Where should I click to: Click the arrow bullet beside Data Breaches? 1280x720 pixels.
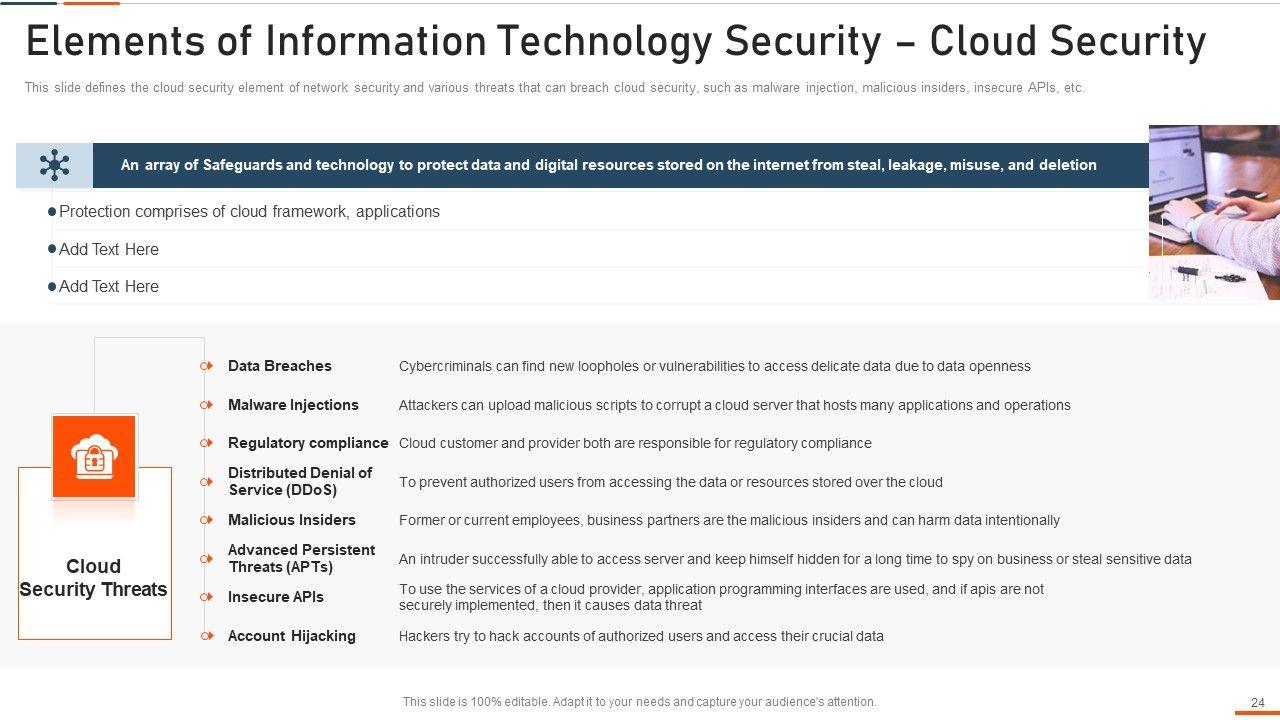click(x=207, y=366)
